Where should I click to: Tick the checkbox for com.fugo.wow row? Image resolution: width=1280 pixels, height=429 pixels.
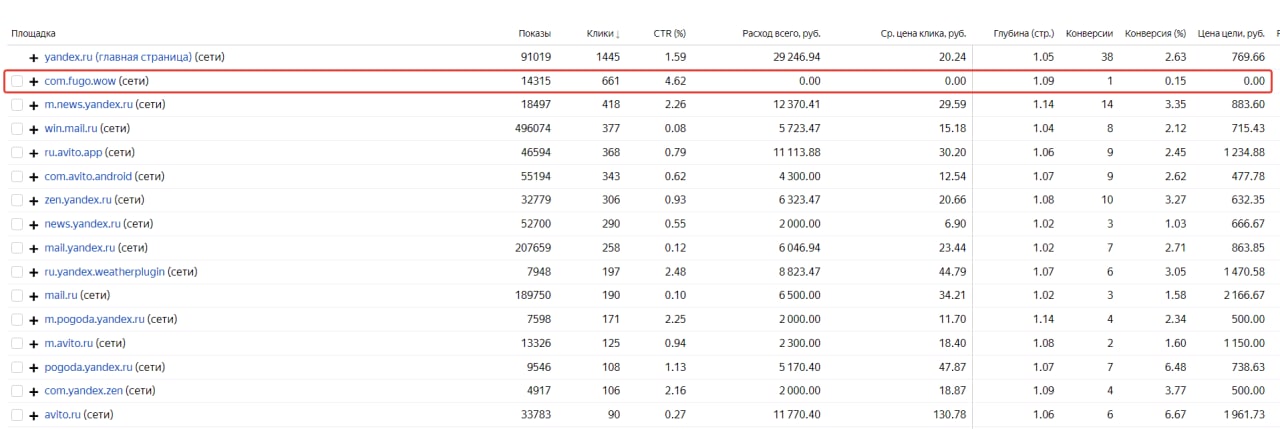pos(17,81)
